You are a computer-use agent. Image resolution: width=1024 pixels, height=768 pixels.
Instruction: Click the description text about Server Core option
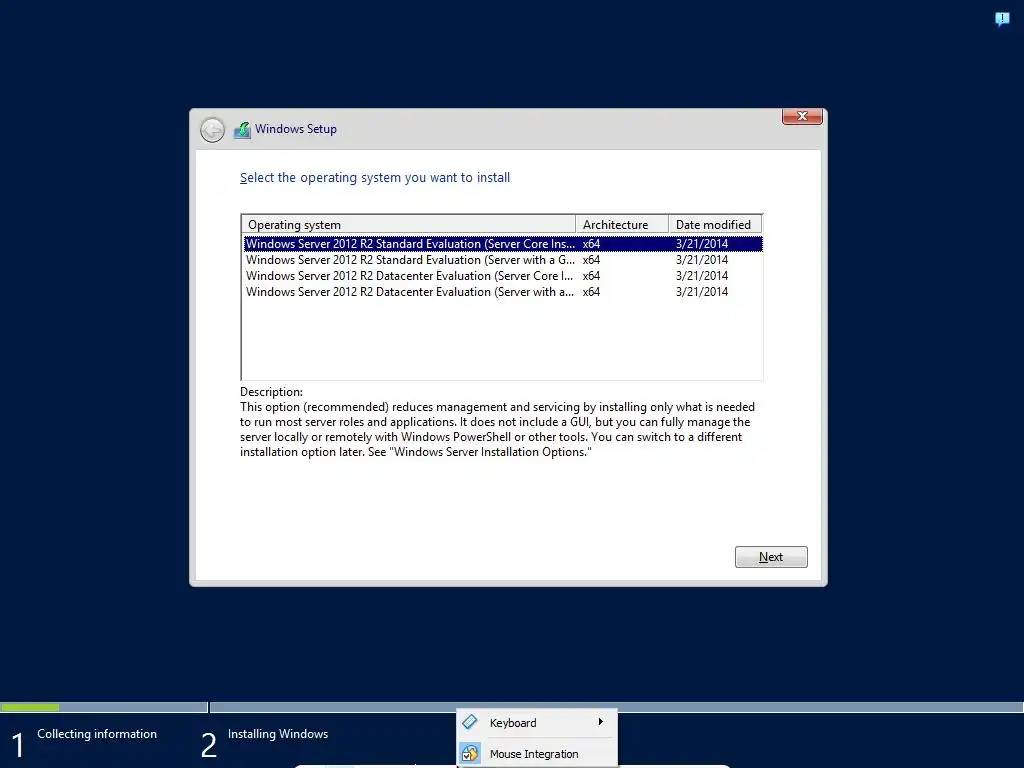click(x=497, y=429)
